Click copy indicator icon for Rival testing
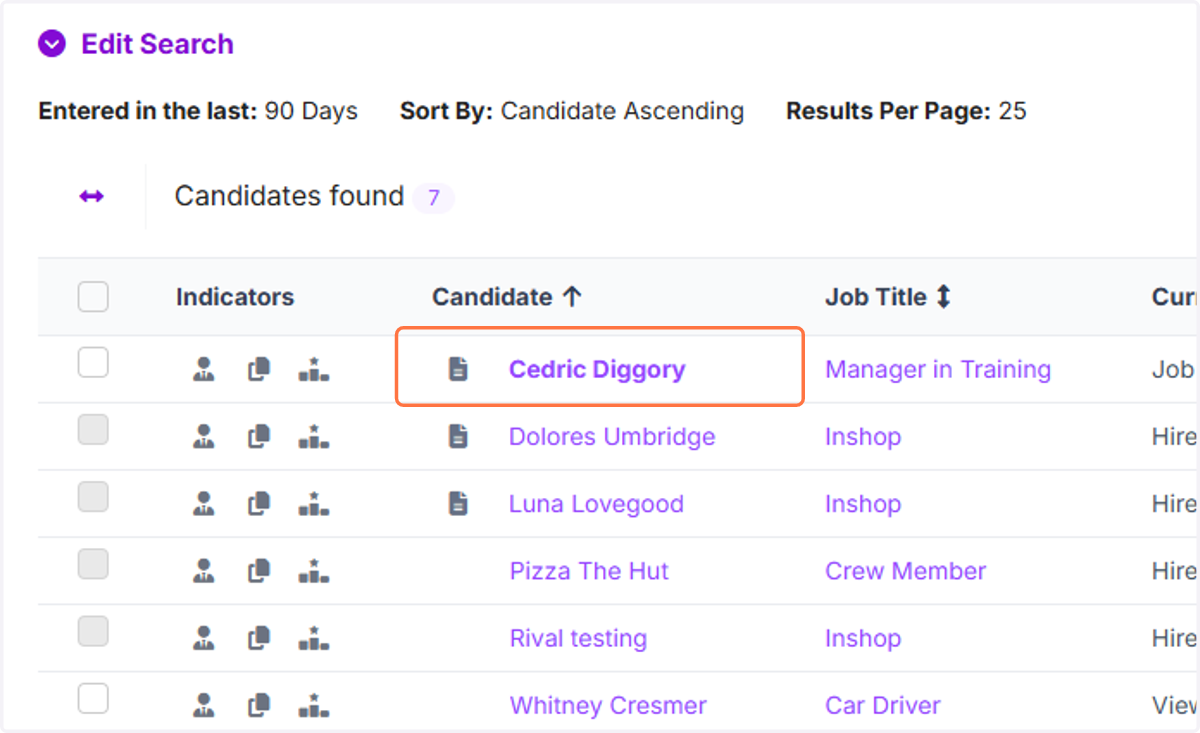The image size is (1200, 733). [x=259, y=638]
